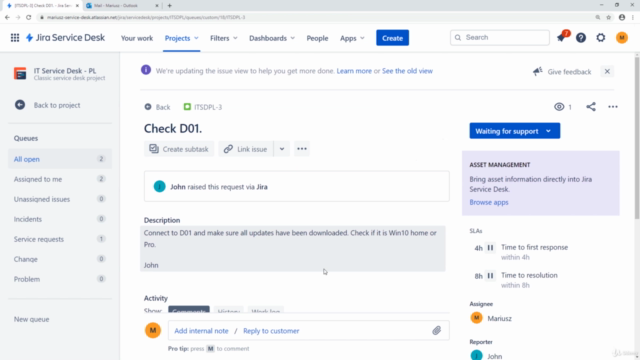Click the page vertical scrollbar
The image size is (640, 360).
(637, 138)
